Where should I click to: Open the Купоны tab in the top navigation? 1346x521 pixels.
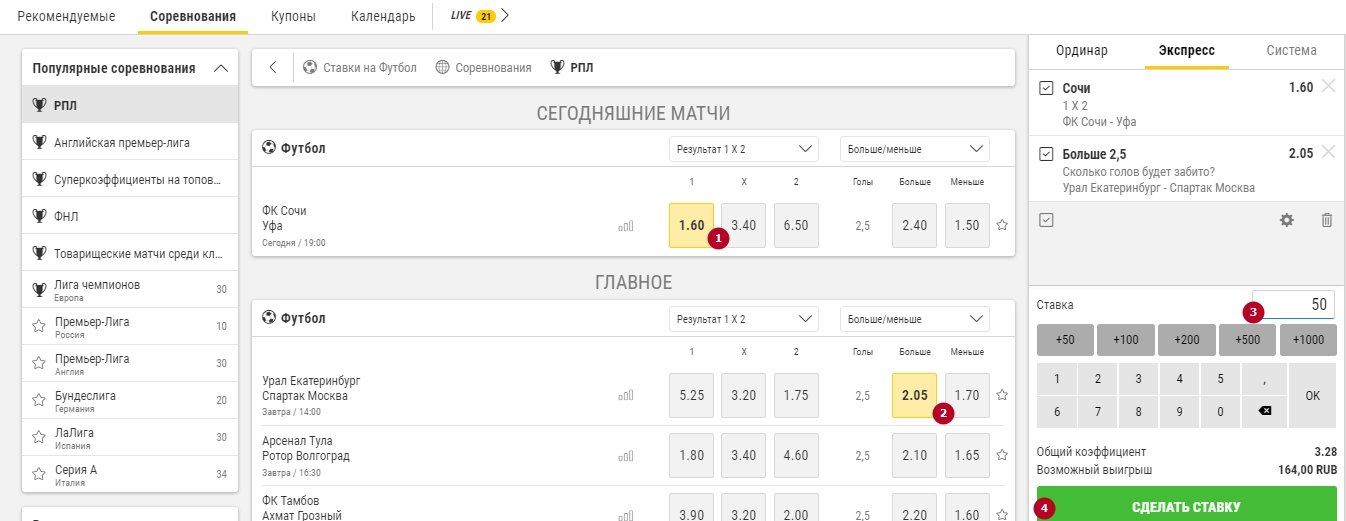(293, 17)
